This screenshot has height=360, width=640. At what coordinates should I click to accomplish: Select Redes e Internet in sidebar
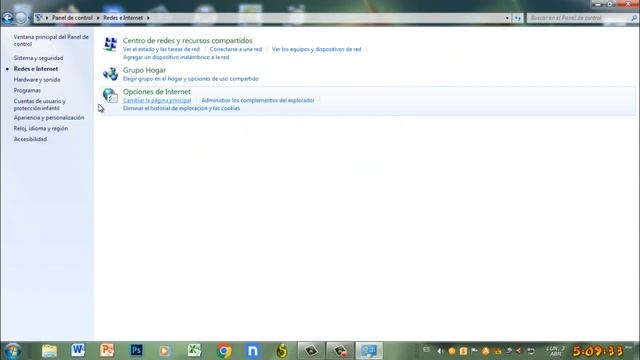(x=36, y=69)
